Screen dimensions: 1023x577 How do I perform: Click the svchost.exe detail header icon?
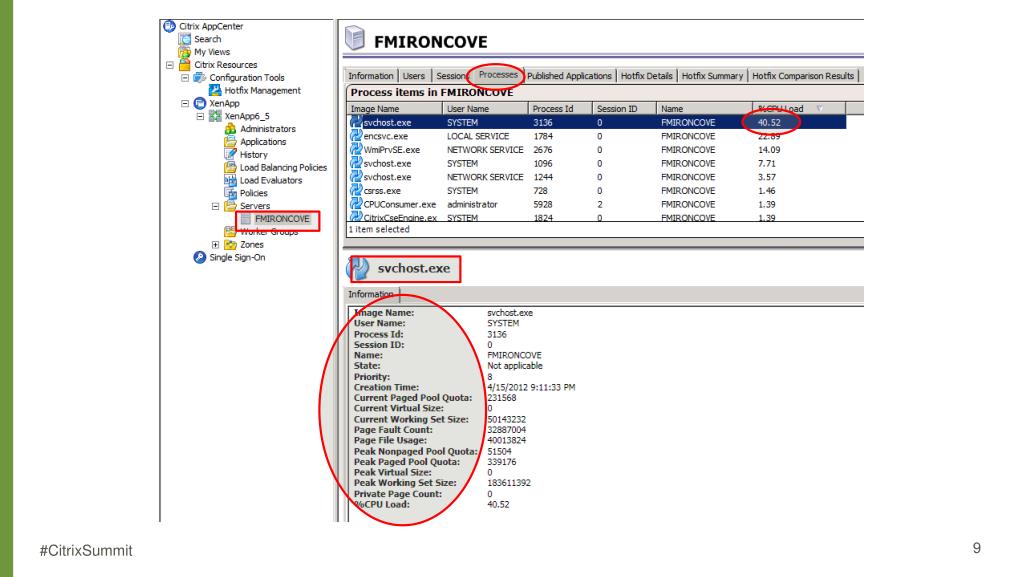coord(359,268)
